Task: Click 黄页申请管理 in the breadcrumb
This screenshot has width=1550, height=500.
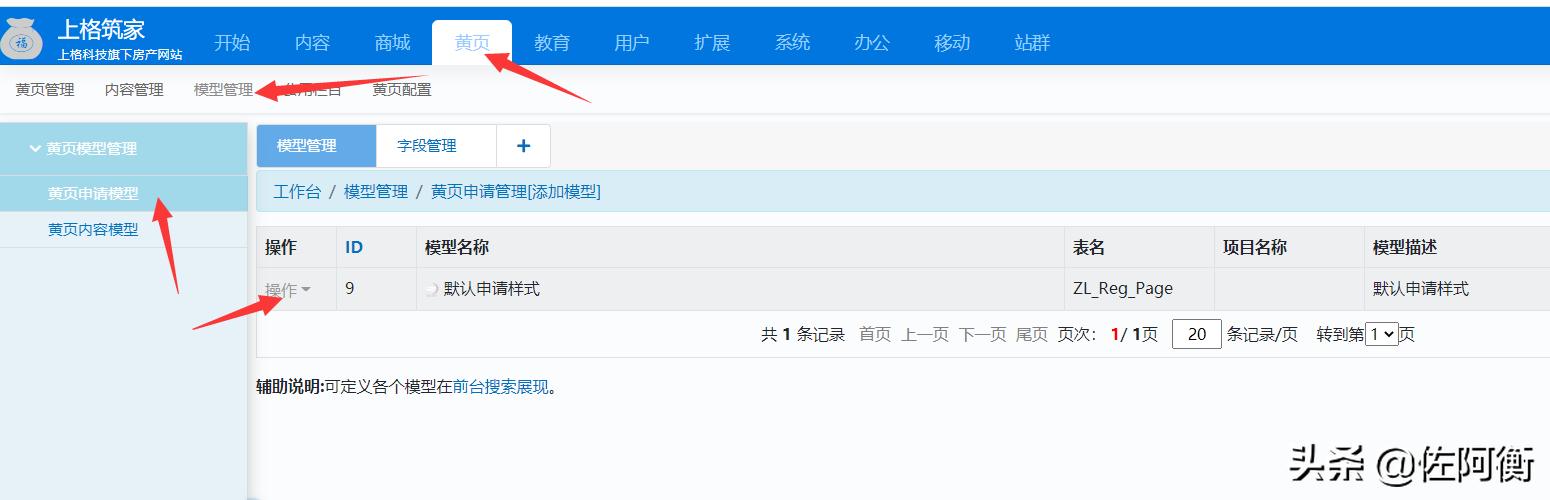Action: point(479,191)
